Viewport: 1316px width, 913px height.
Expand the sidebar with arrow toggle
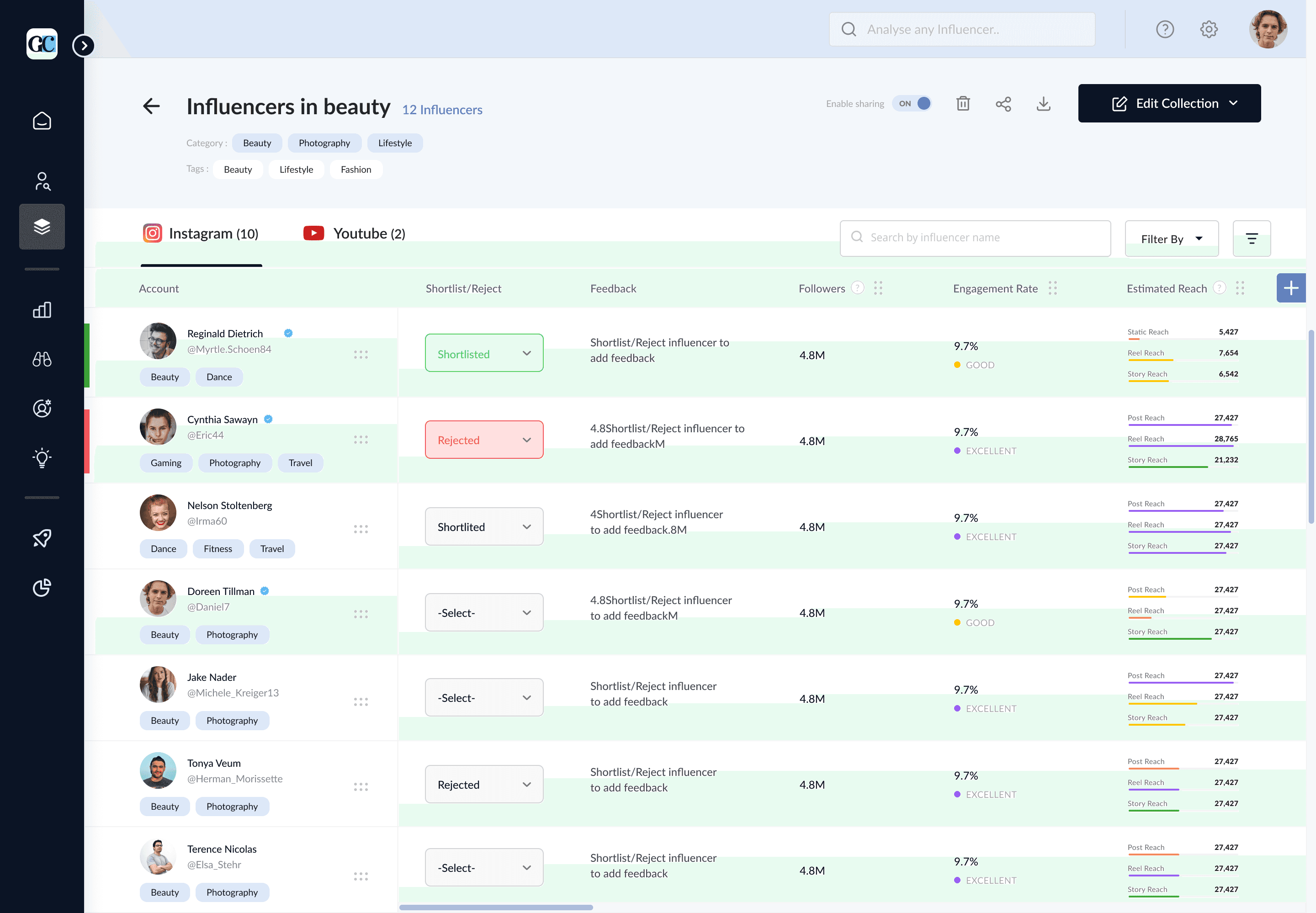coord(84,46)
